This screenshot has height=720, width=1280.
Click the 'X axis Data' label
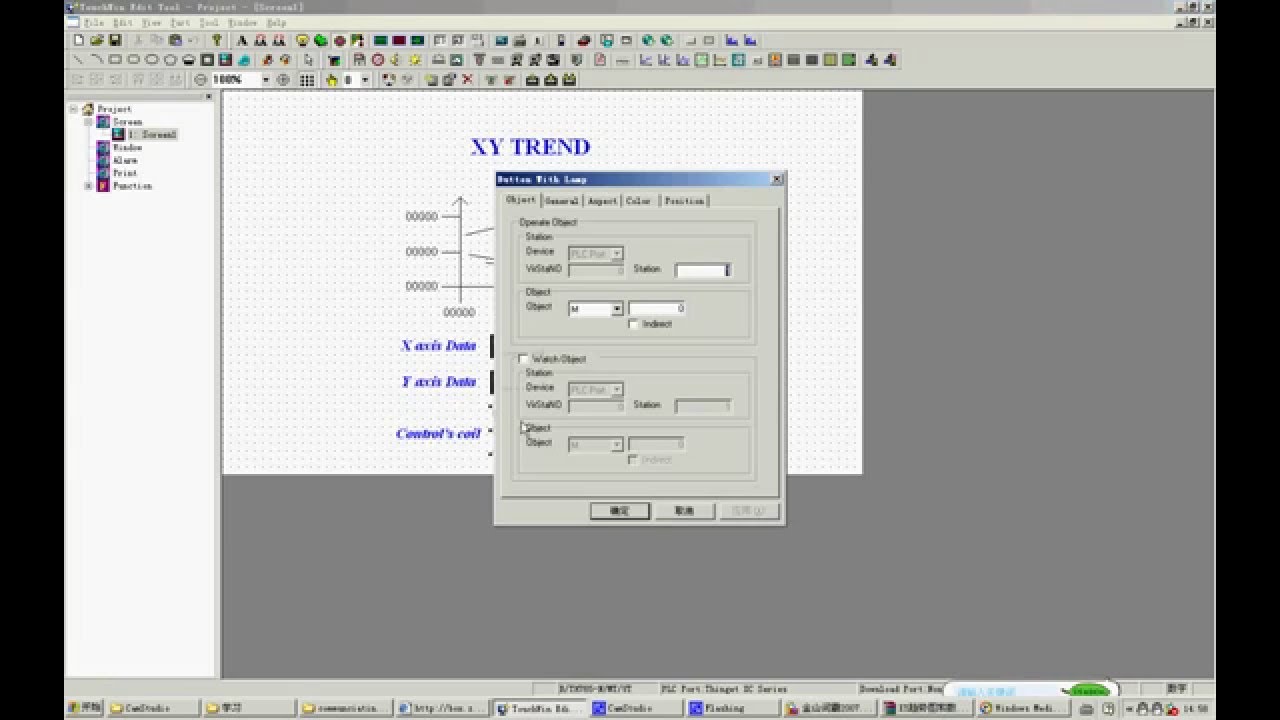click(x=439, y=346)
